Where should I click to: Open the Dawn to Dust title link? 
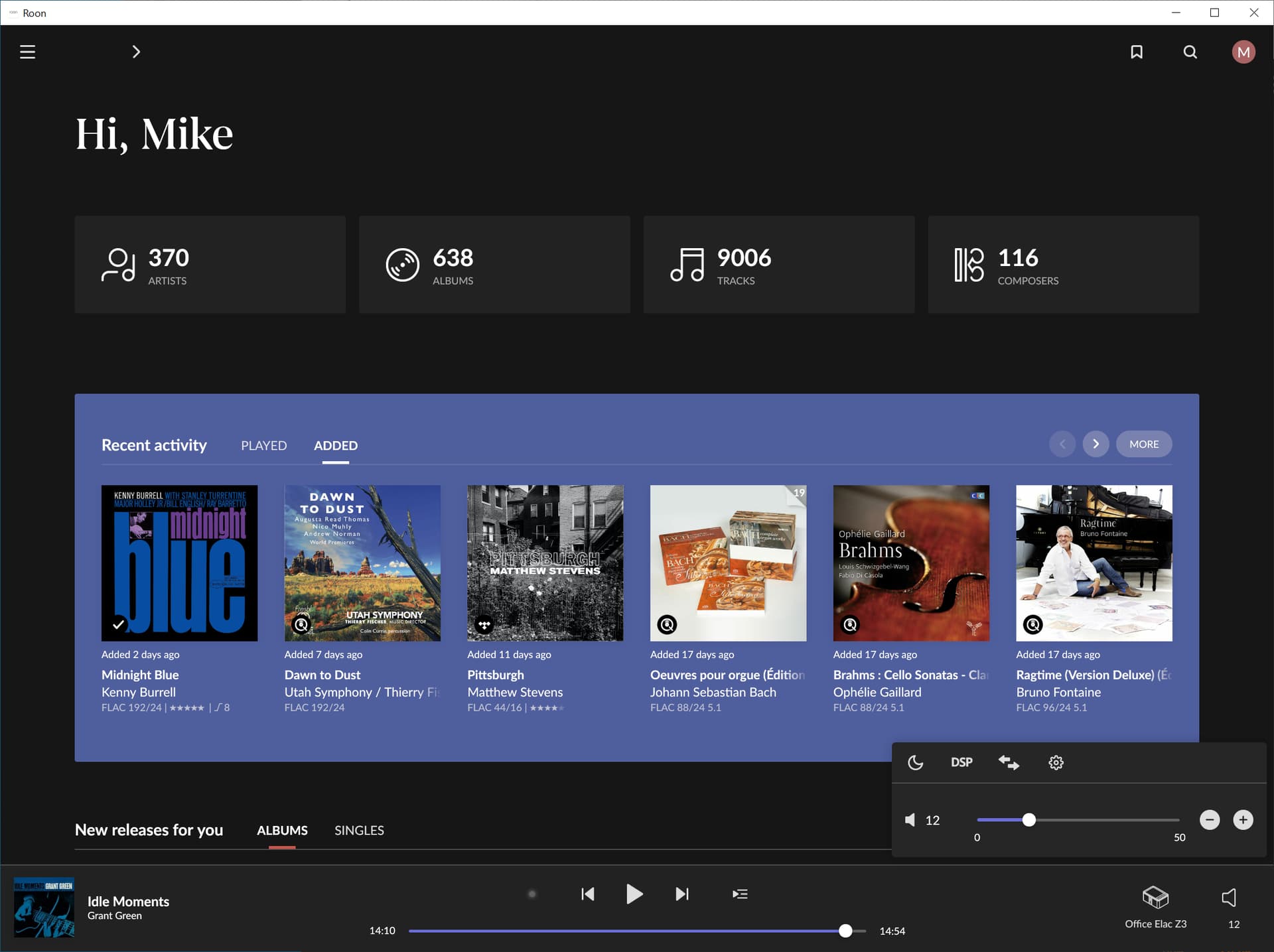pyautogui.click(x=322, y=675)
